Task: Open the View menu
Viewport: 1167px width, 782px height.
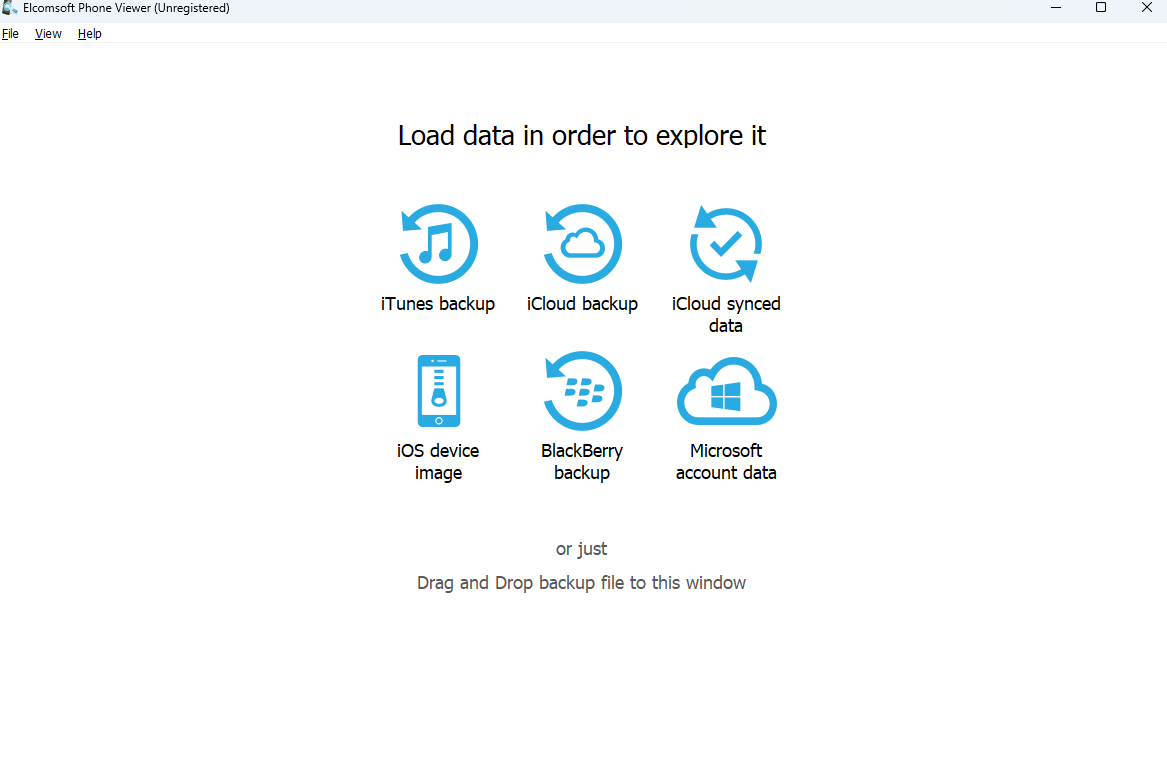Action: click(x=48, y=33)
